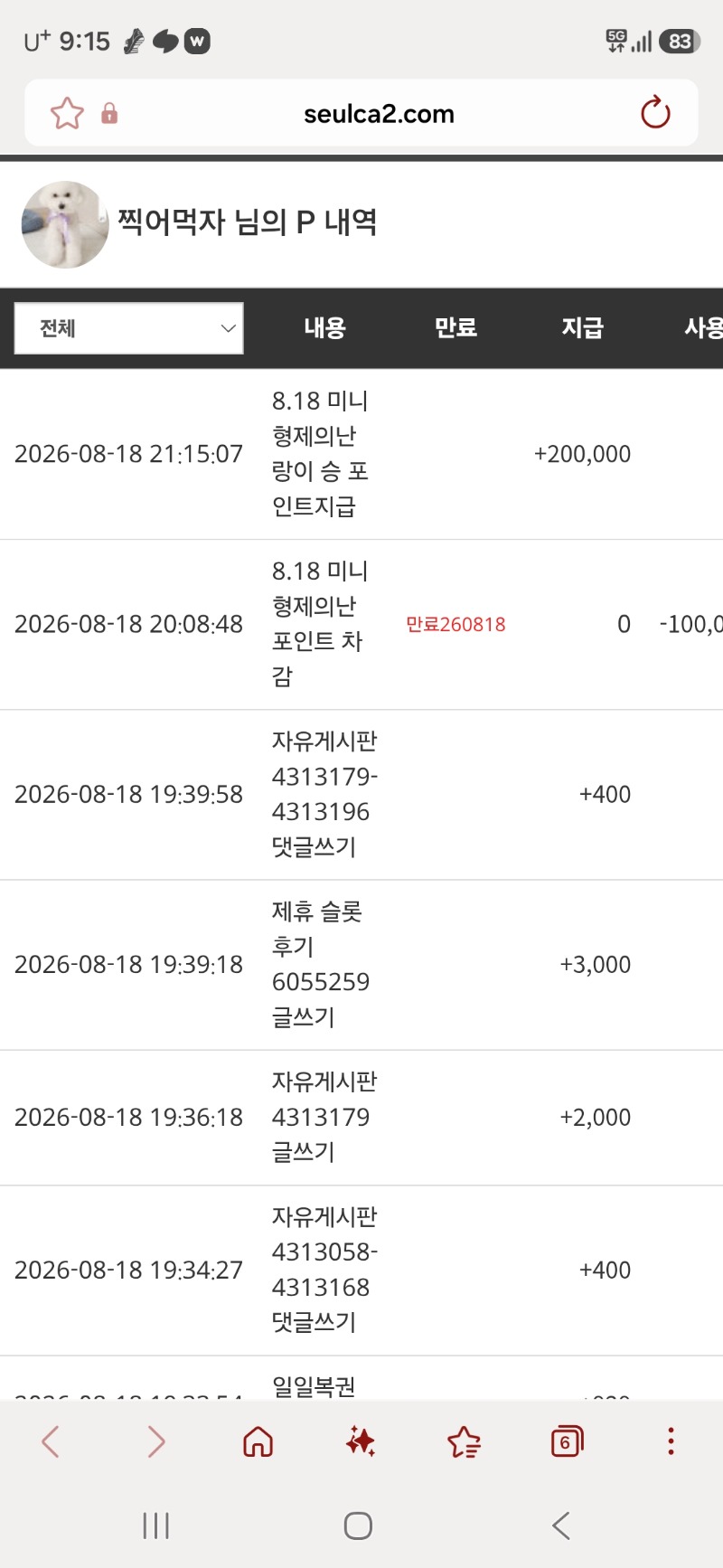This screenshot has width=723, height=1568.
Task: Open the three-dot browser menu
Action: pos(671,1441)
